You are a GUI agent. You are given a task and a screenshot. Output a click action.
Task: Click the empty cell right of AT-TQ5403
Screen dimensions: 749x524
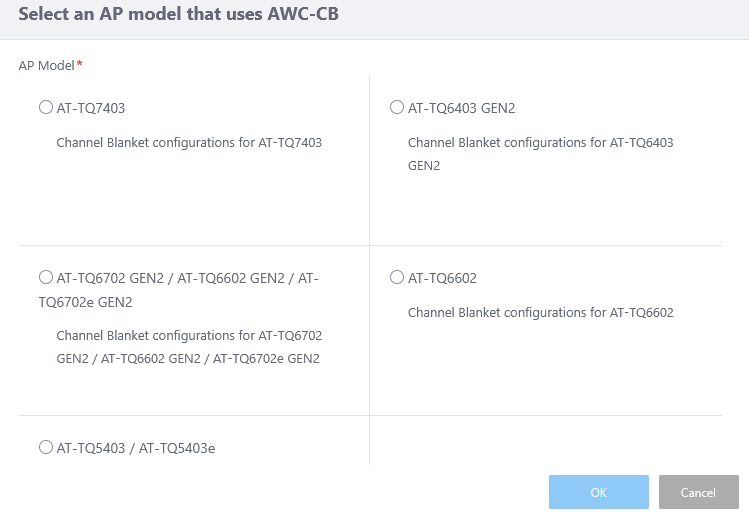tap(545, 441)
